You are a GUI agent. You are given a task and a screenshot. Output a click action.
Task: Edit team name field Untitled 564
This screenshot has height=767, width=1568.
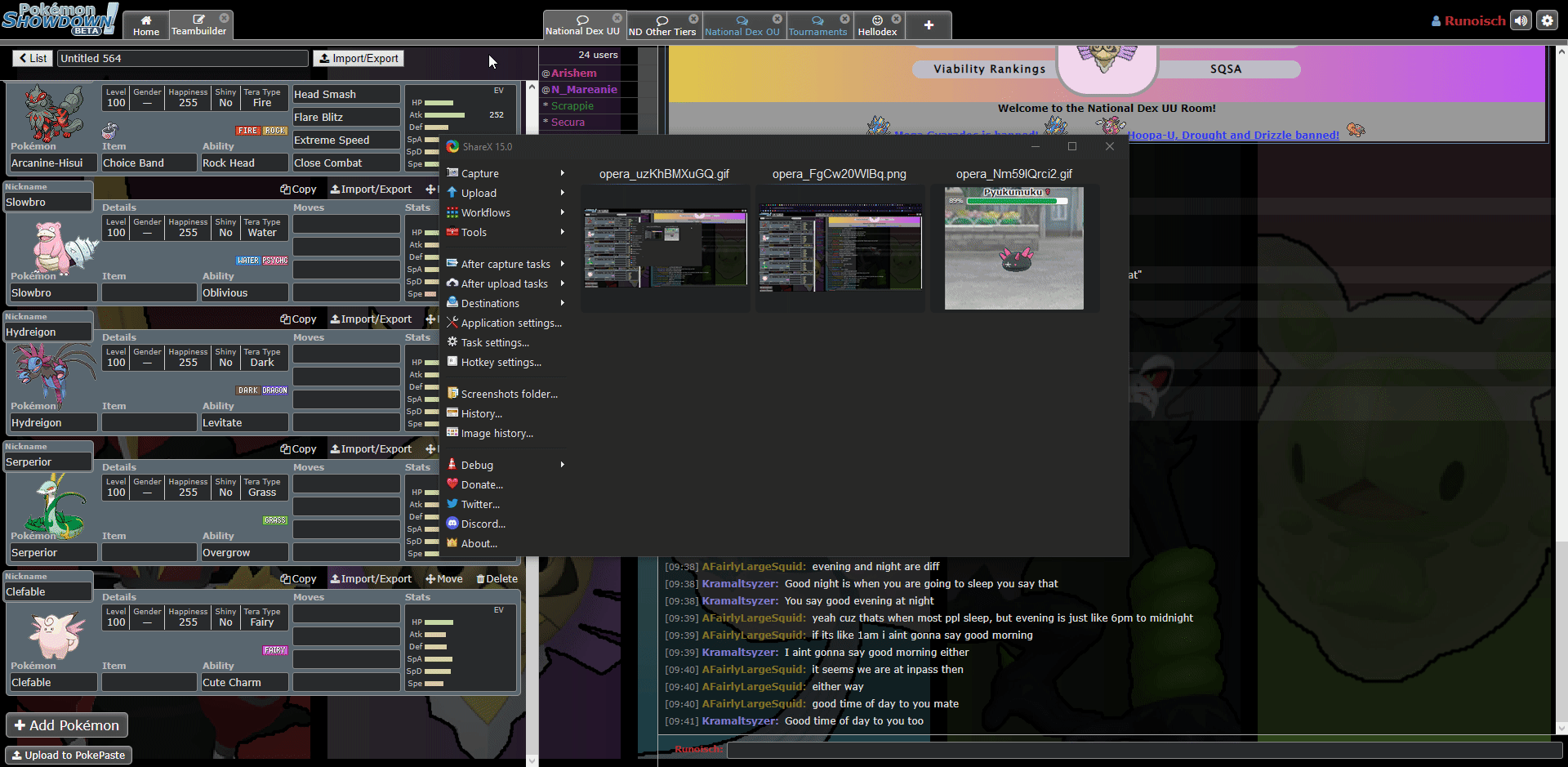tap(183, 58)
